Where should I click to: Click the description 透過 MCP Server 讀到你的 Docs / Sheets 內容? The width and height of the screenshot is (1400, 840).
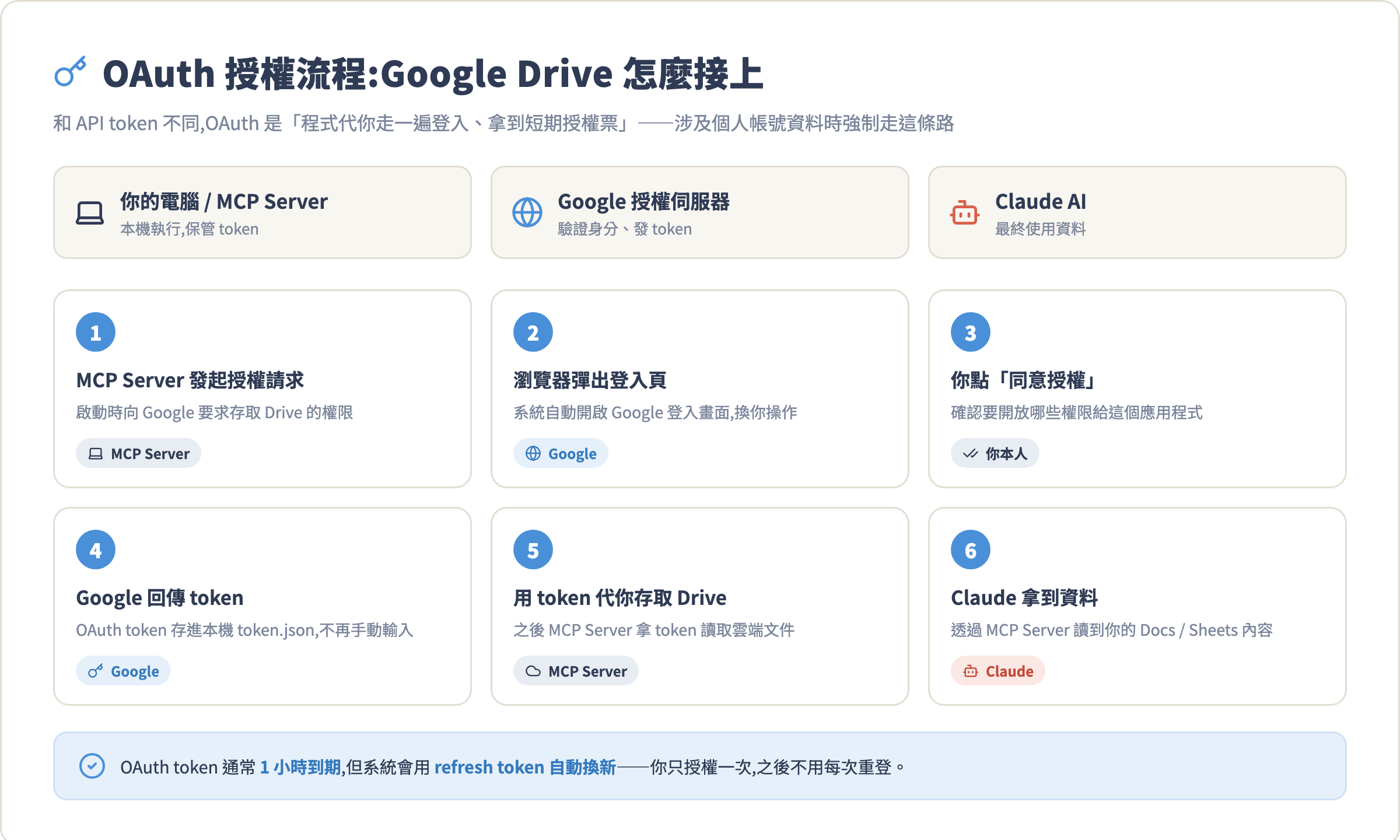pyautogui.click(x=1112, y=630)
